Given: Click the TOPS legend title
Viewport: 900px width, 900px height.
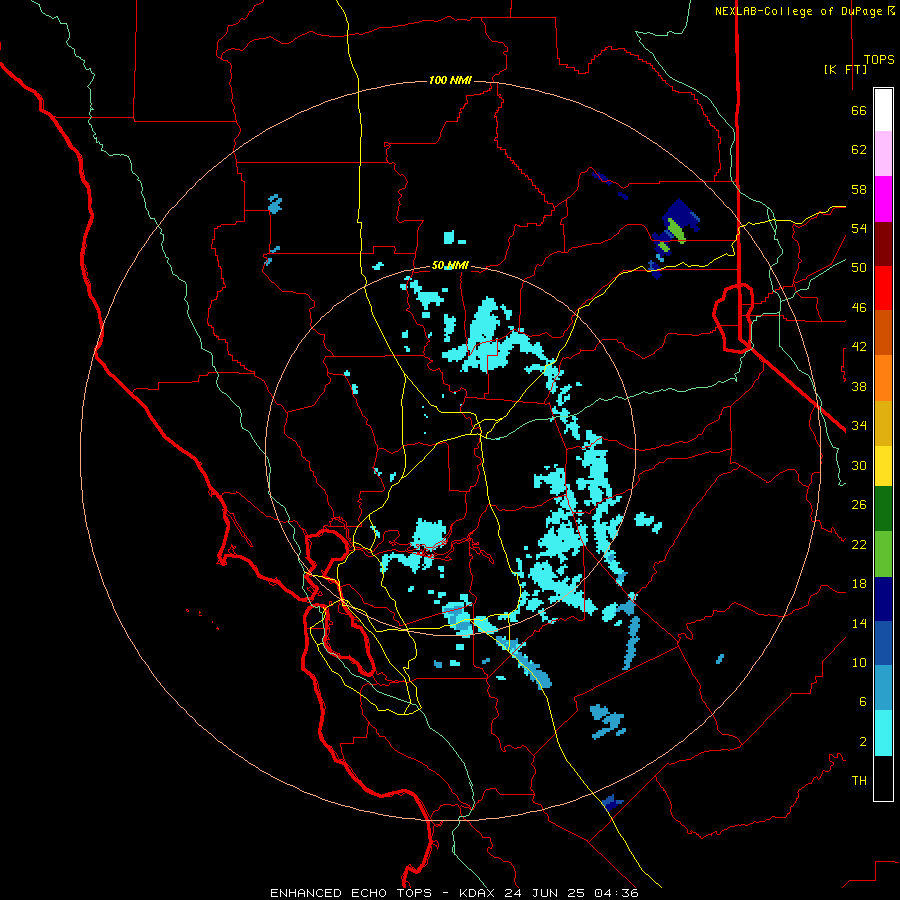Looking at the screenshot, I should tap(879, 60).
